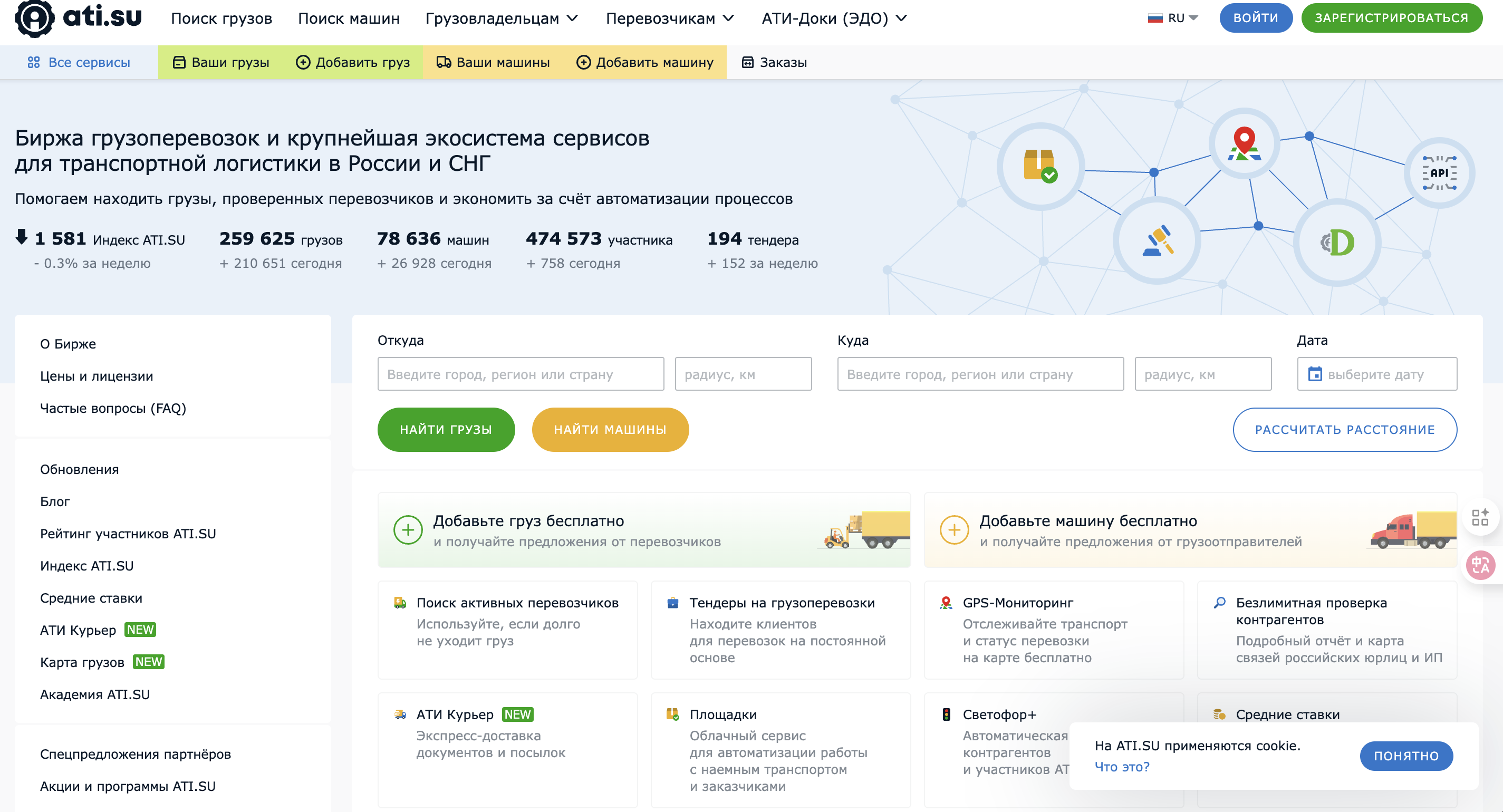
Task: Go to Ваши грузы tab
Action: click(221, 62)
